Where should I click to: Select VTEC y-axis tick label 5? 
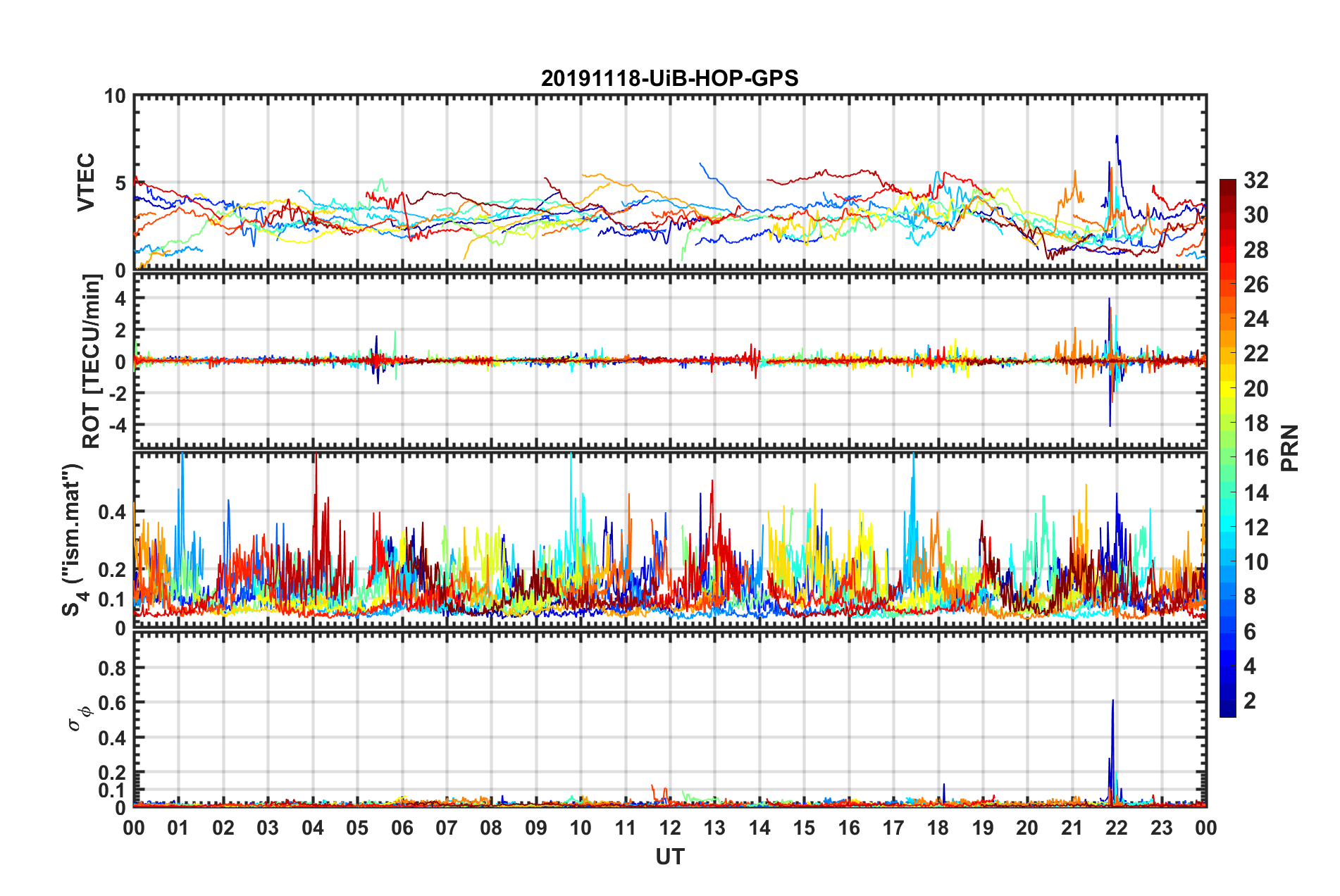coord(120,184)
